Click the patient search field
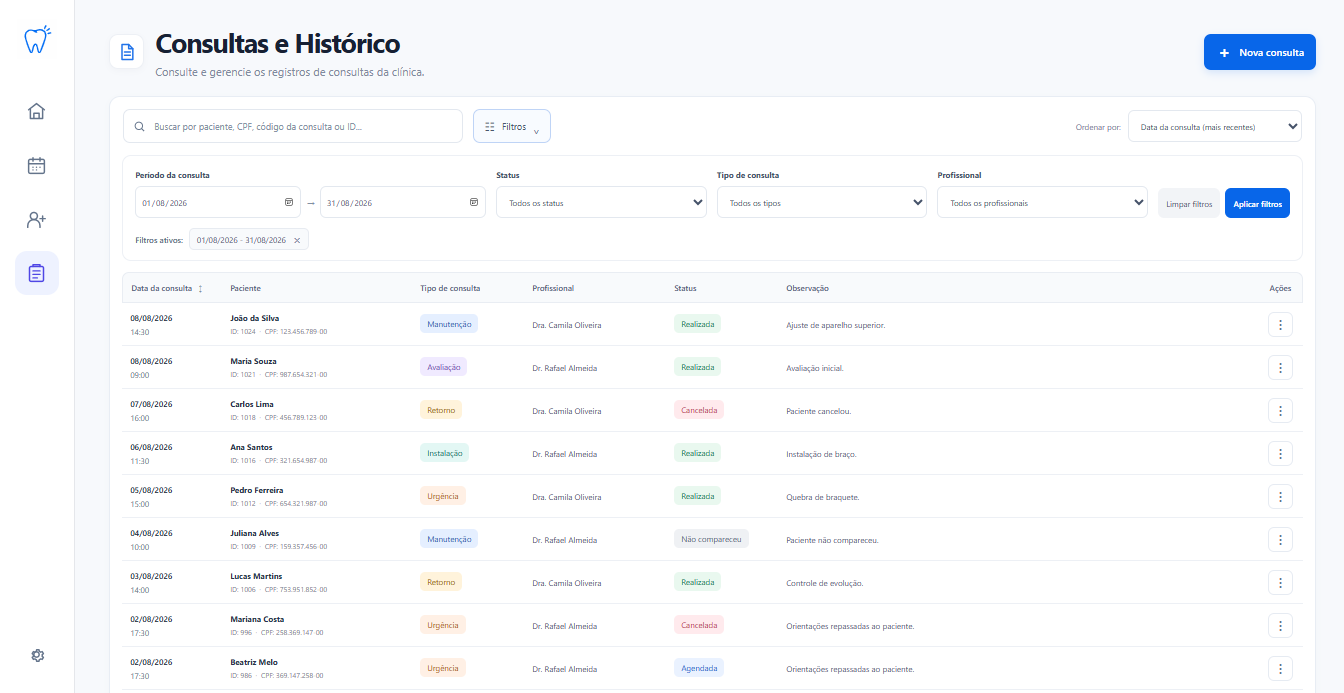Screen dimensions: 1344x693 tap(293, 127)
